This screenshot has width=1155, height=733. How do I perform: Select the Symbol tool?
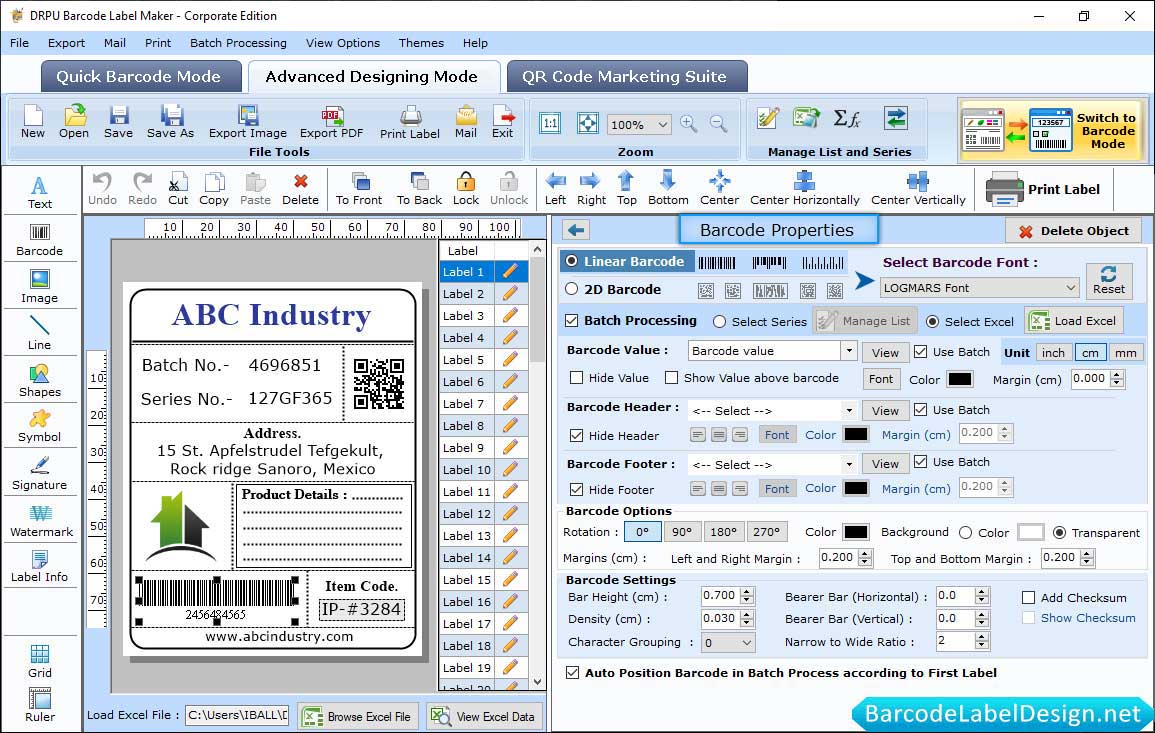pyautogui.click(x=40, y=426)
